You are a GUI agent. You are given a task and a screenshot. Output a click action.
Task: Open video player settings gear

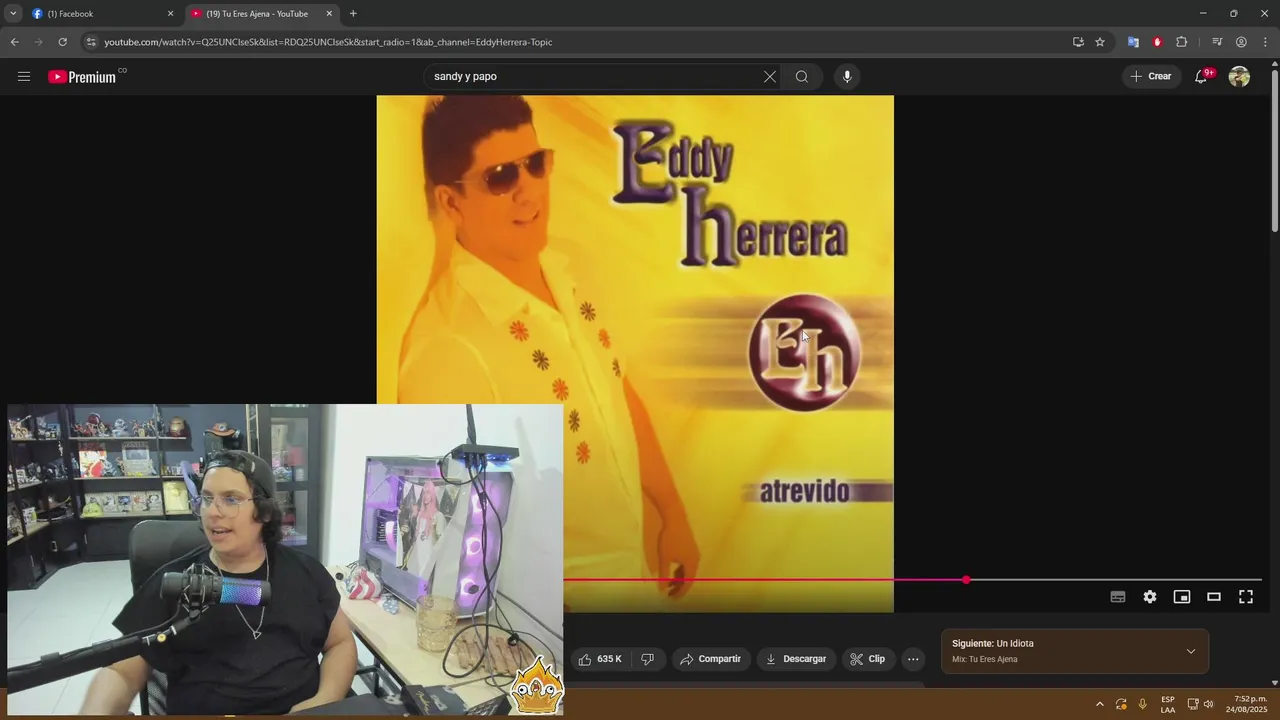coord(1150,597)
